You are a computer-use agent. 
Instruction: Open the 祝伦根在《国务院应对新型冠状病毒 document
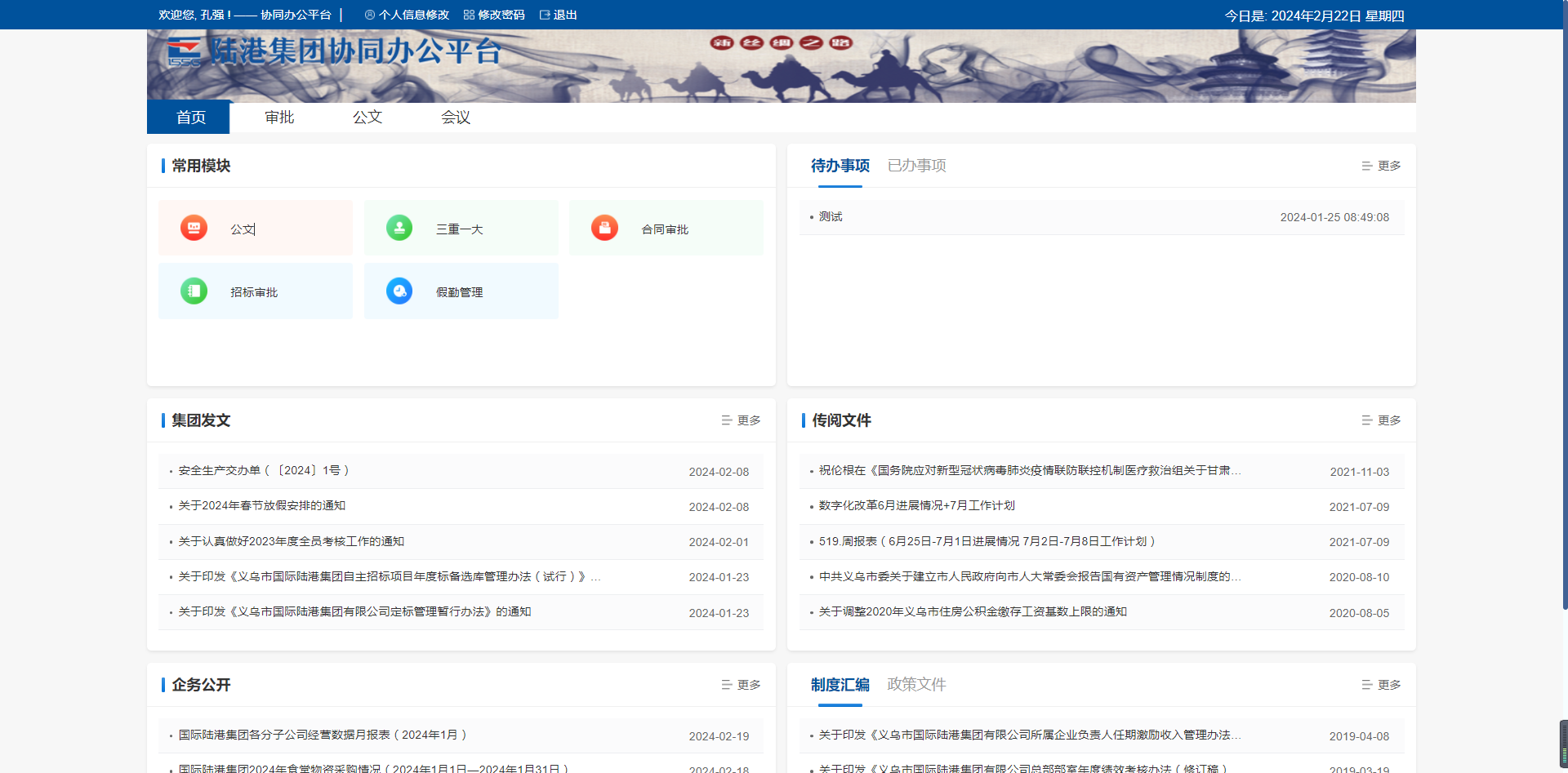tap(1030, 471)
